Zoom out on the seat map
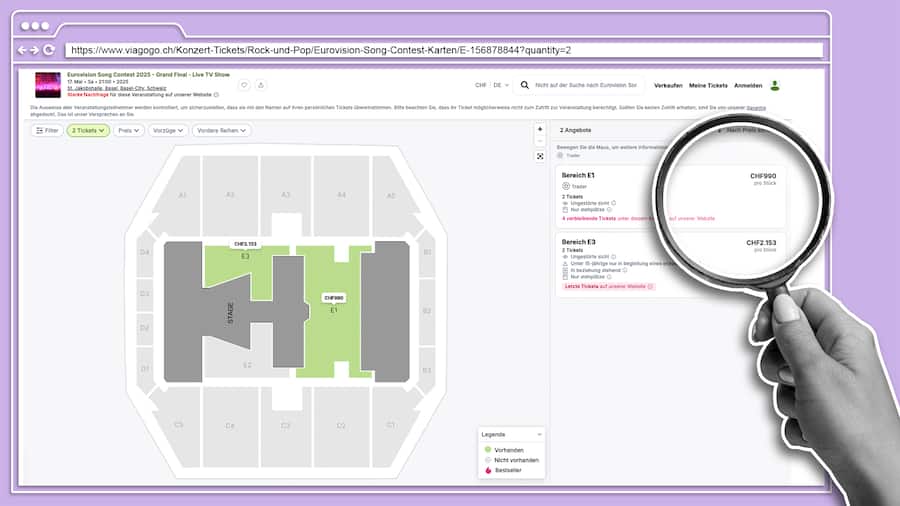The image size is (900, 506). [540, 141]
